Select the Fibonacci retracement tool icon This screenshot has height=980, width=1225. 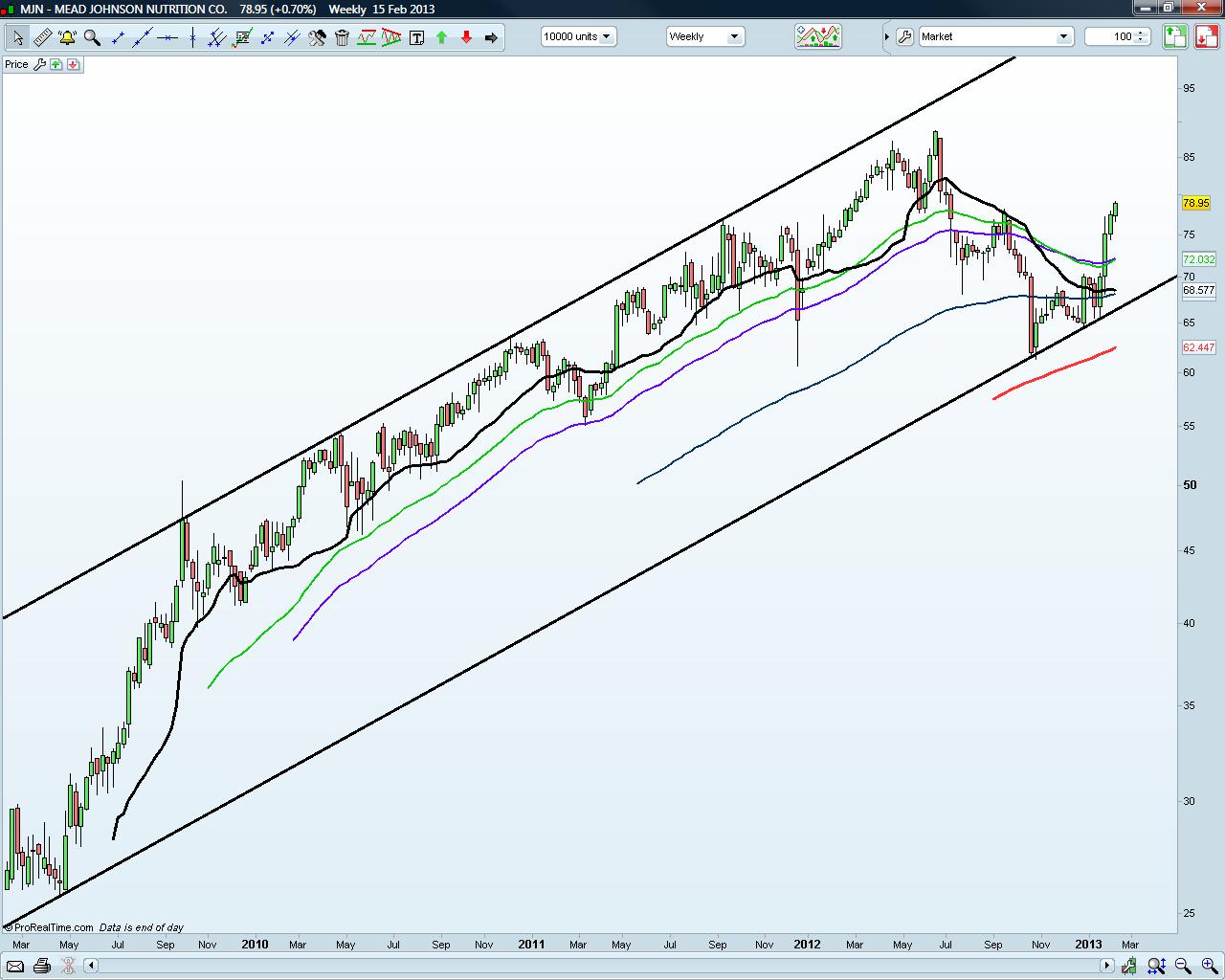242,37
